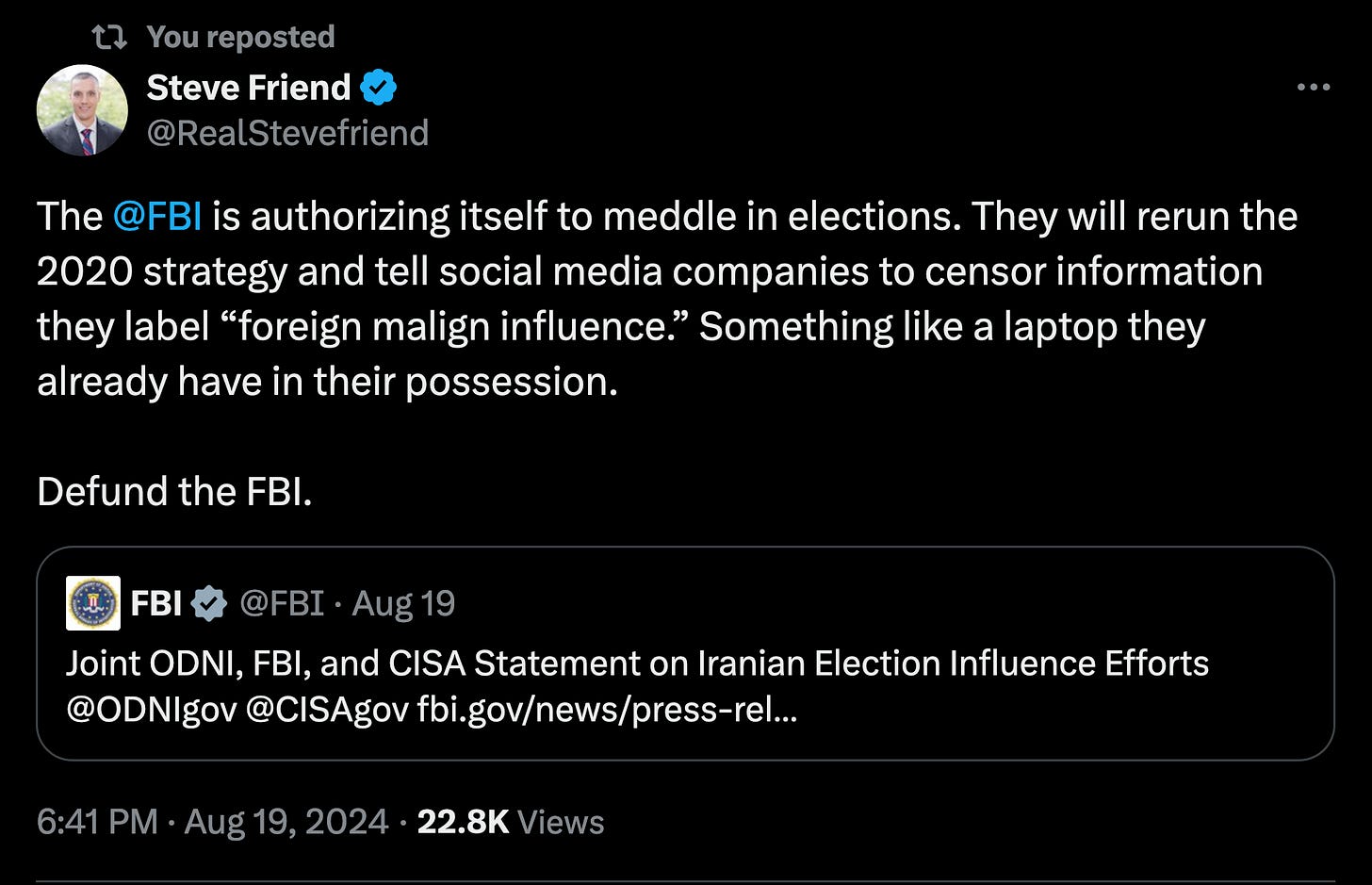This screenshot has height=885, width=1372.
Task: Click the gray verified badge next to FBI
Action: pyautogui.click(x=209, y=603)
